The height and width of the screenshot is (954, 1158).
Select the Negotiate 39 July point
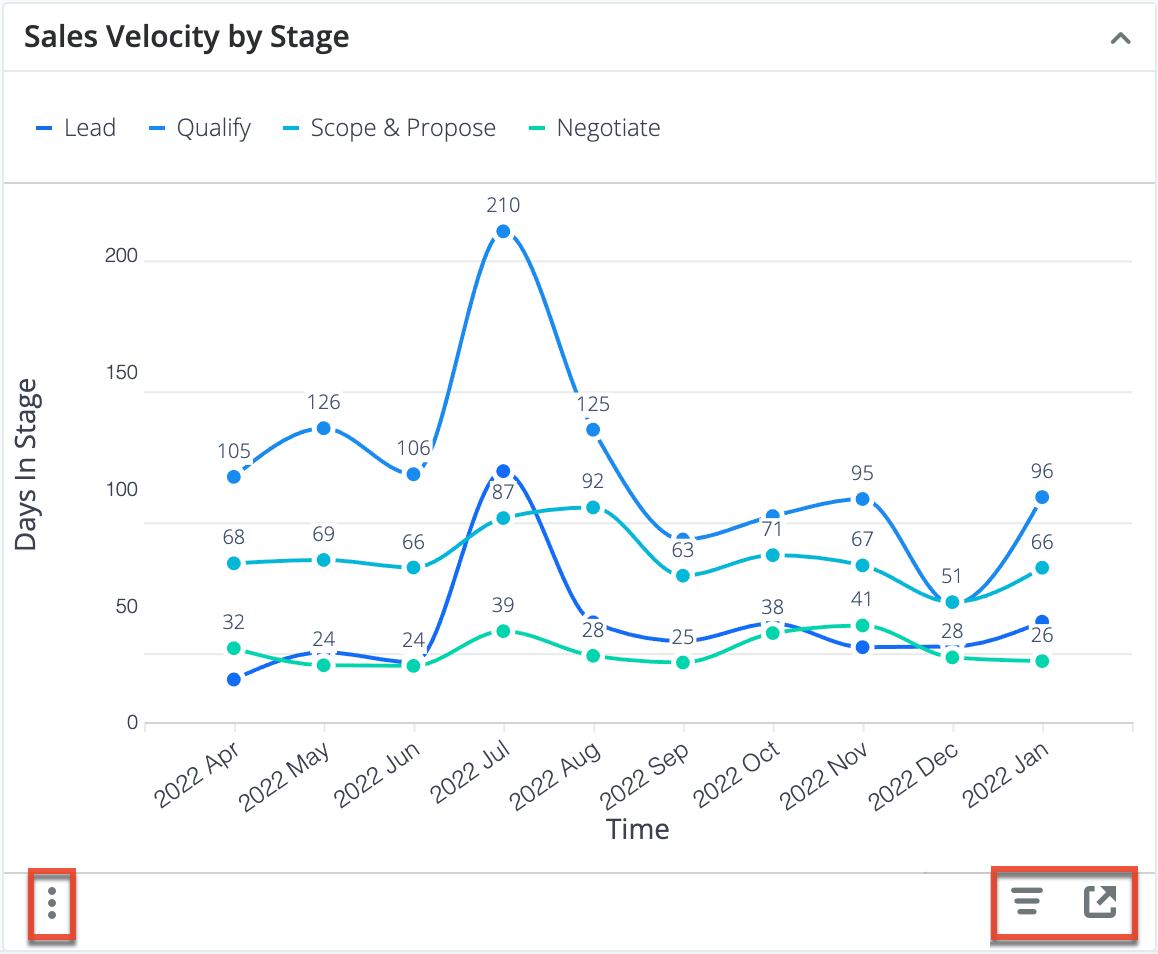coord(503,631)
